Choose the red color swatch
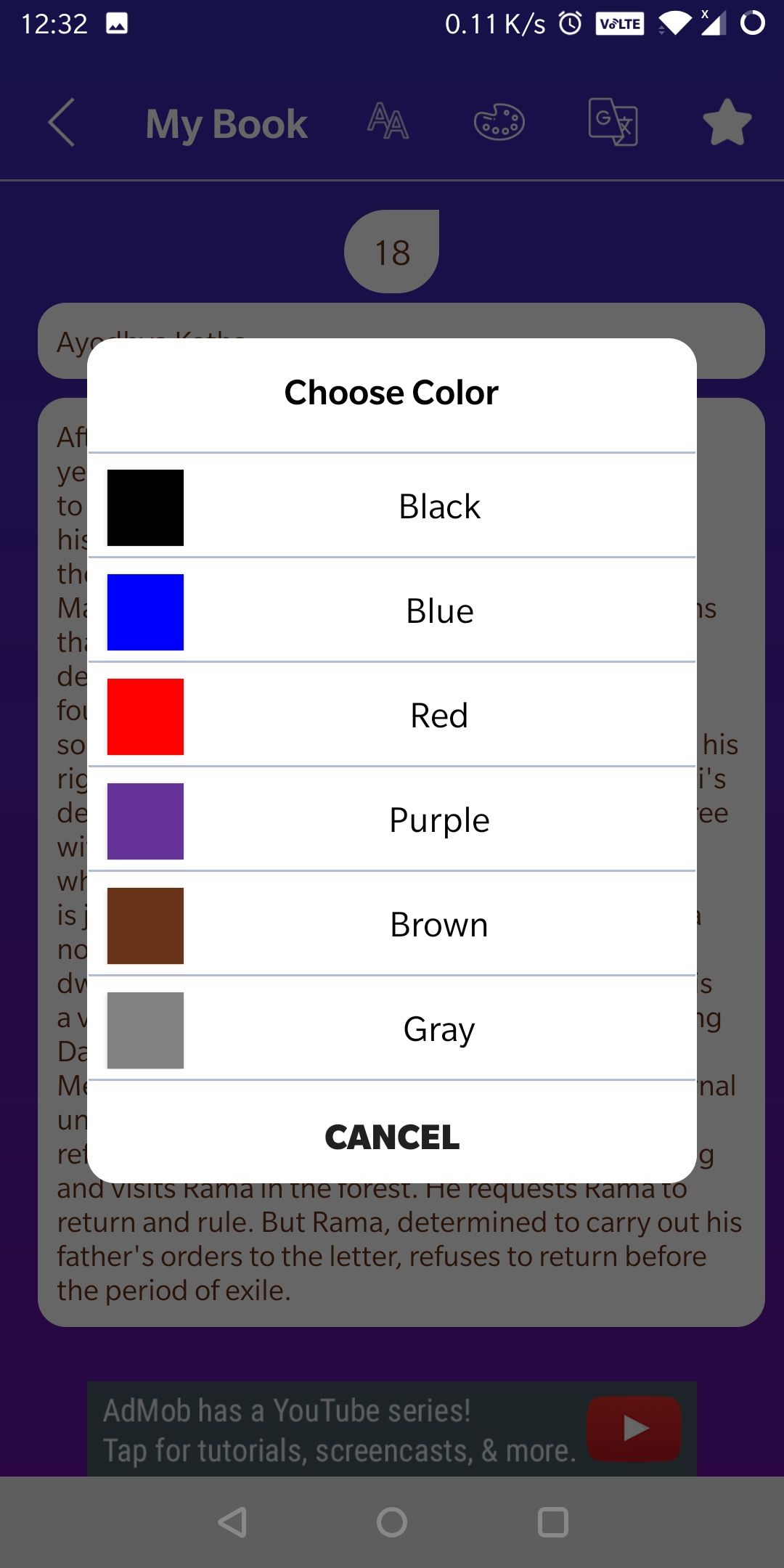 click(145, 716)
